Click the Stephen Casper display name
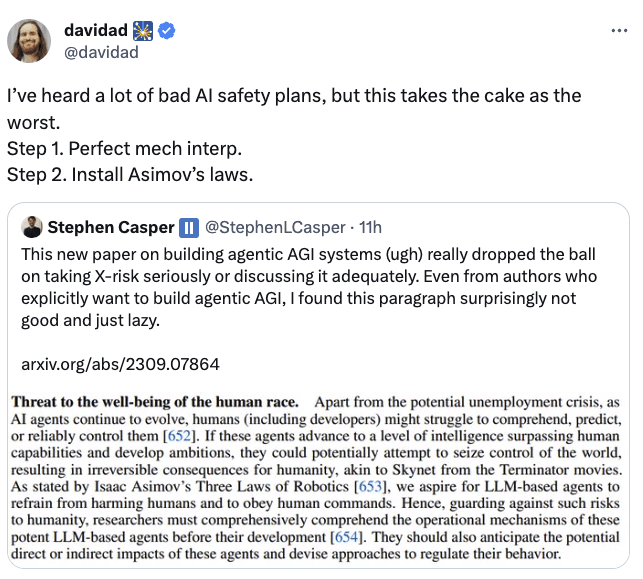643x579 pixels. click(111, 227)
